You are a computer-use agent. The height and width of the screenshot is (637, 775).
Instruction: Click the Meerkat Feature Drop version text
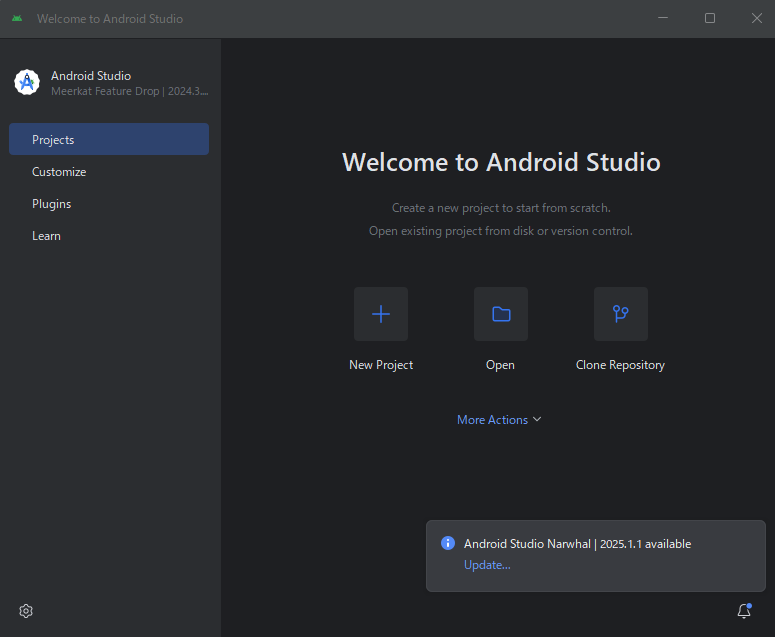(x=129, y=91)
